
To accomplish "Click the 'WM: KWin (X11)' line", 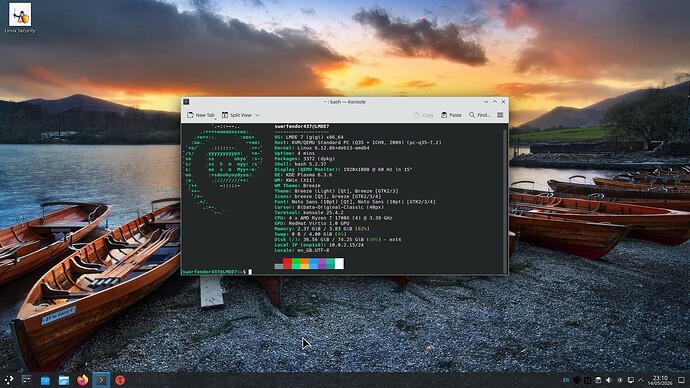I will [x=294, y=180].
